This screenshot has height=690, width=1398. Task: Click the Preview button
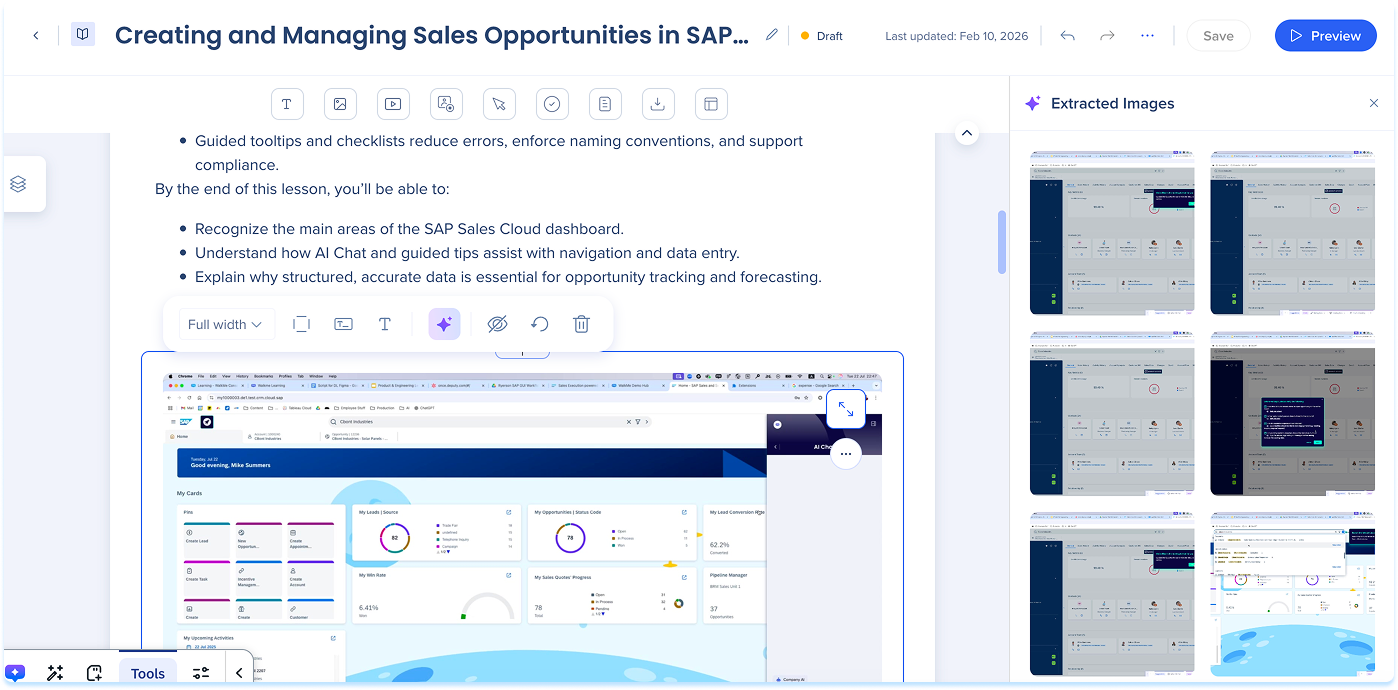(1325, 35)
